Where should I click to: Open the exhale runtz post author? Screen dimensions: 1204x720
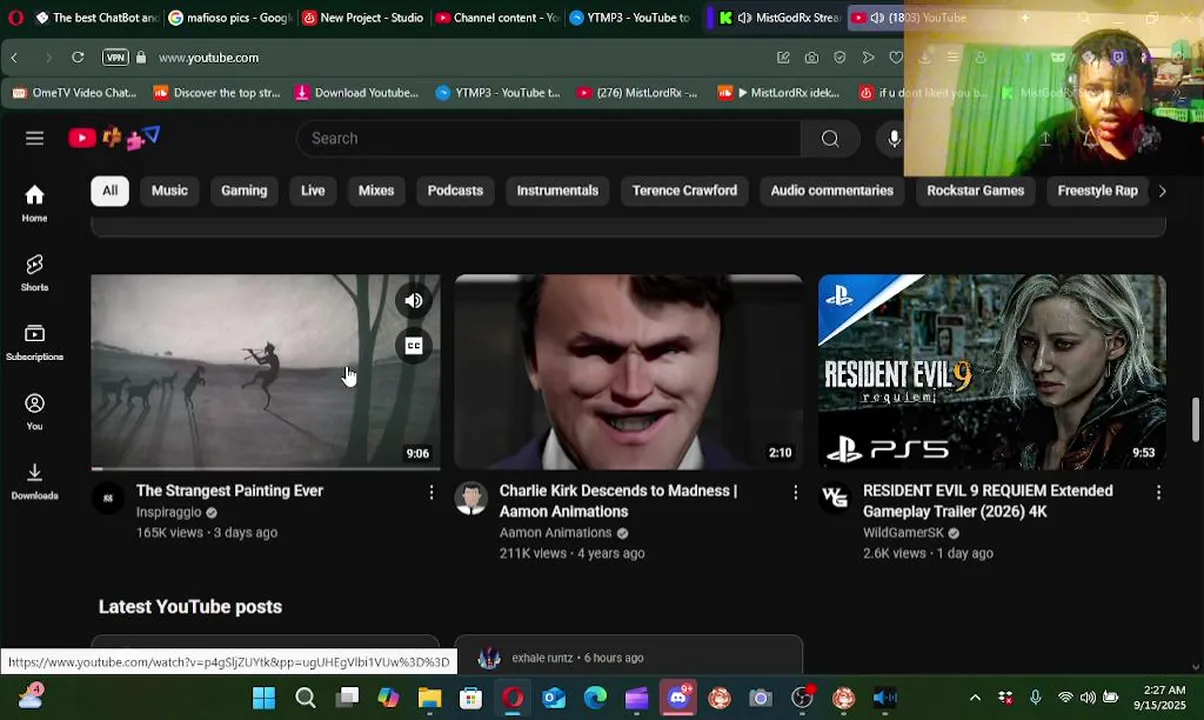pos(542,658)
